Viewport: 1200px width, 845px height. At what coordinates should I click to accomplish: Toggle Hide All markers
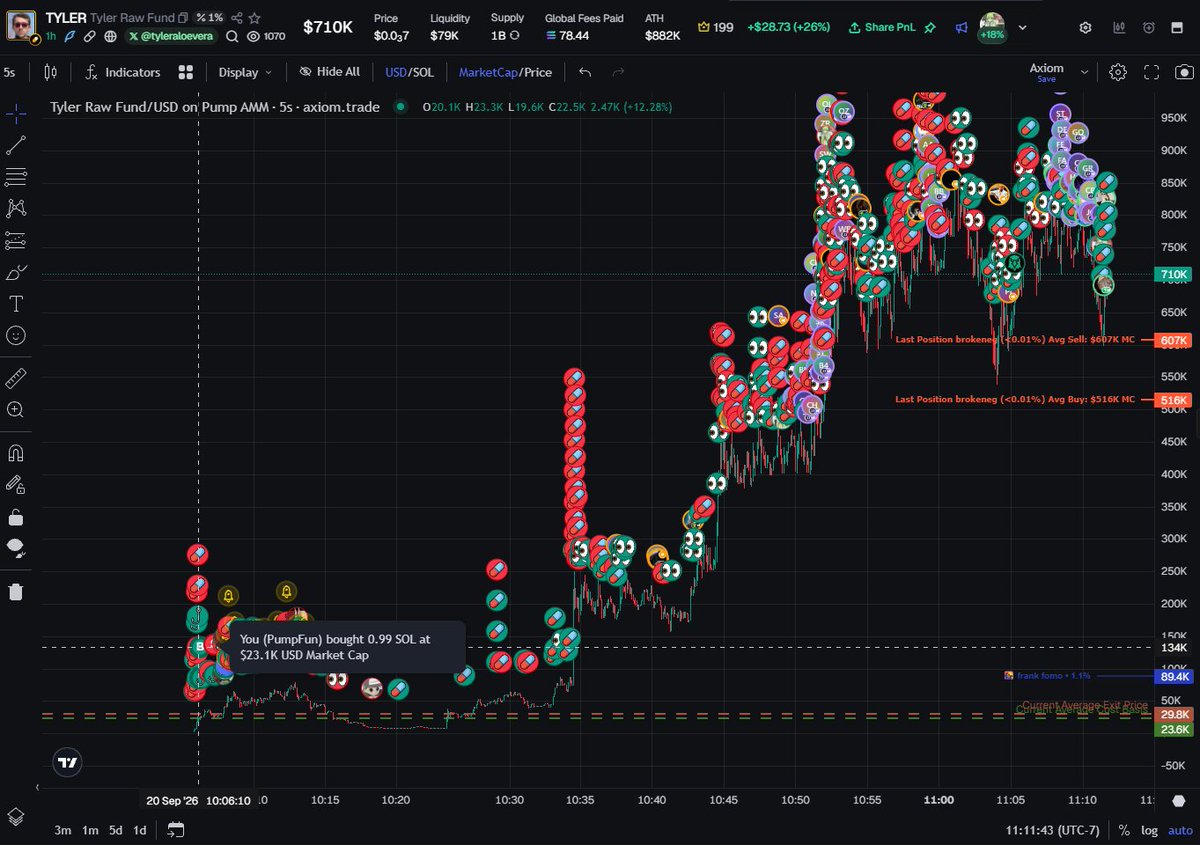coord(329,72)
